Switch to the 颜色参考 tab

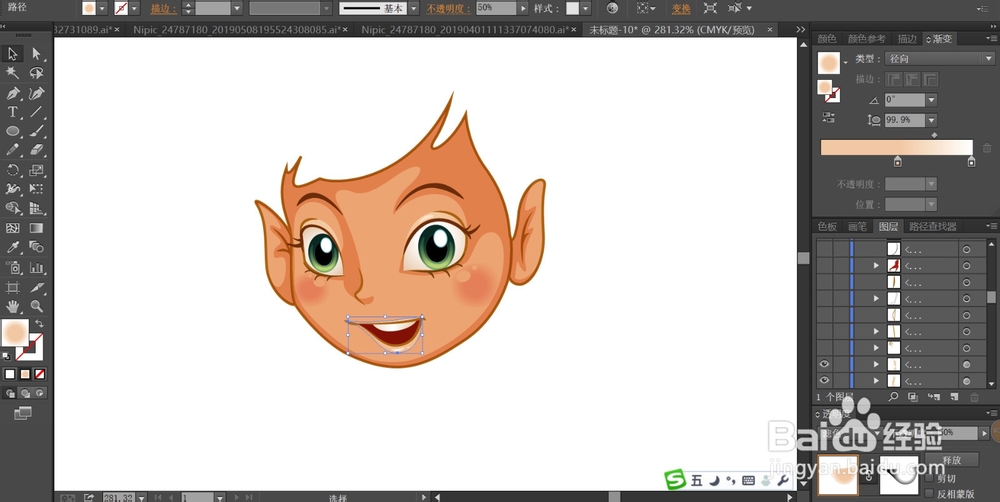point(866,39)
